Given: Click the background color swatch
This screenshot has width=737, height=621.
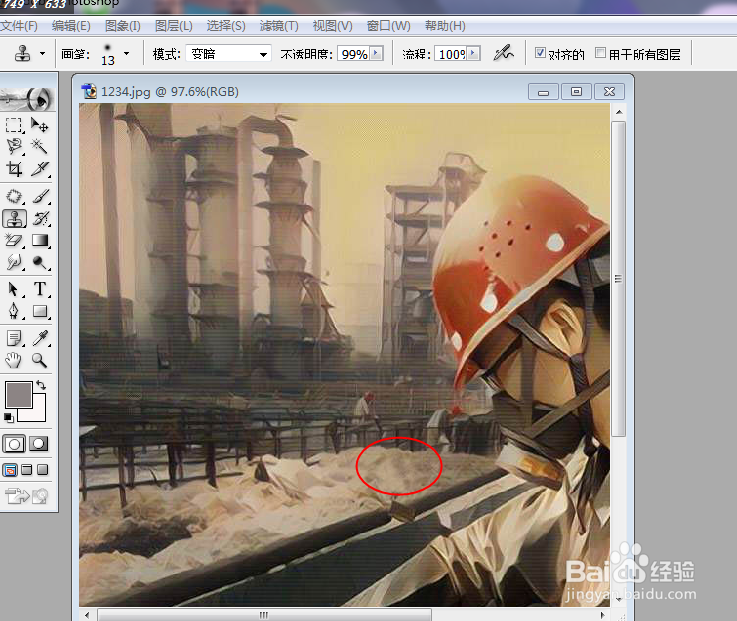Looking at the screenshot, I should coord(39,414).
